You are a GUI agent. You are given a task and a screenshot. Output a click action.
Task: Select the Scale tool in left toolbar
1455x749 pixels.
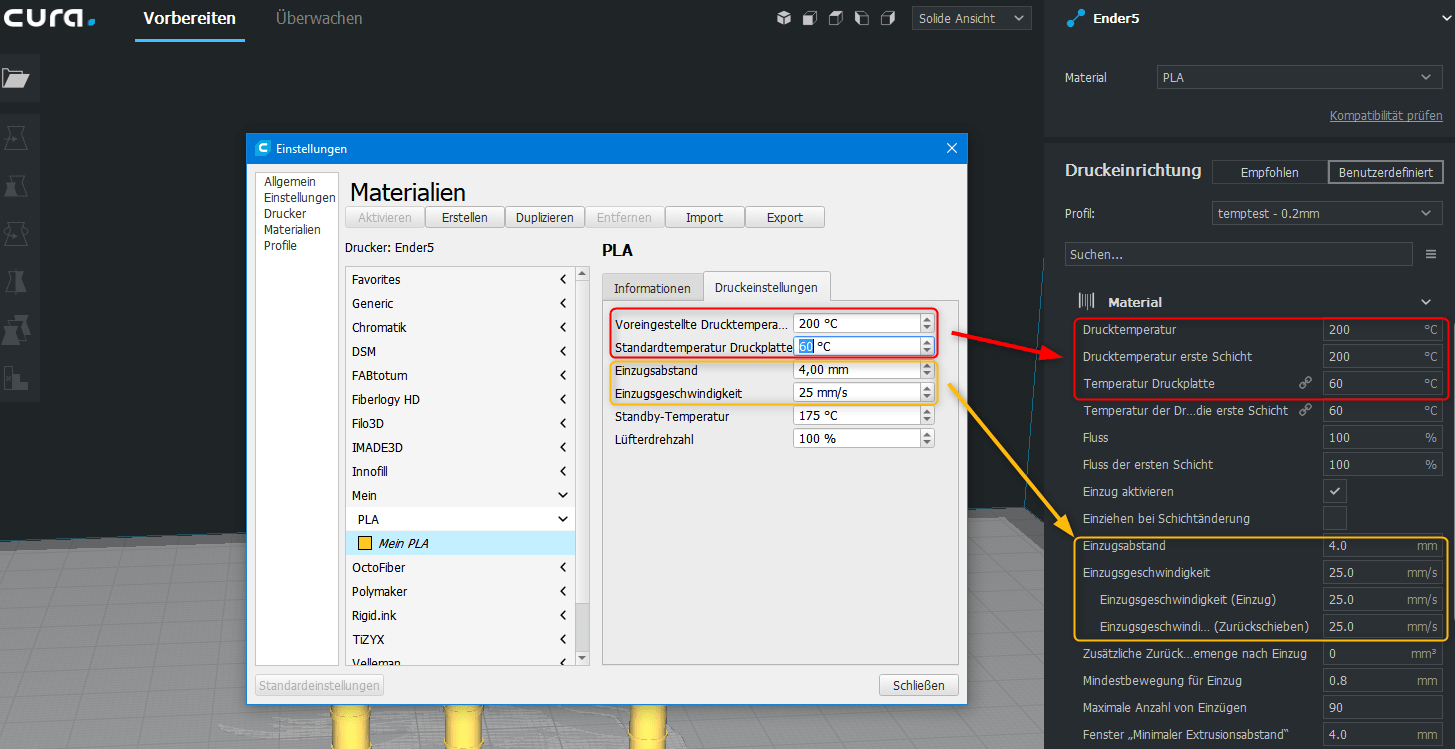16,185
